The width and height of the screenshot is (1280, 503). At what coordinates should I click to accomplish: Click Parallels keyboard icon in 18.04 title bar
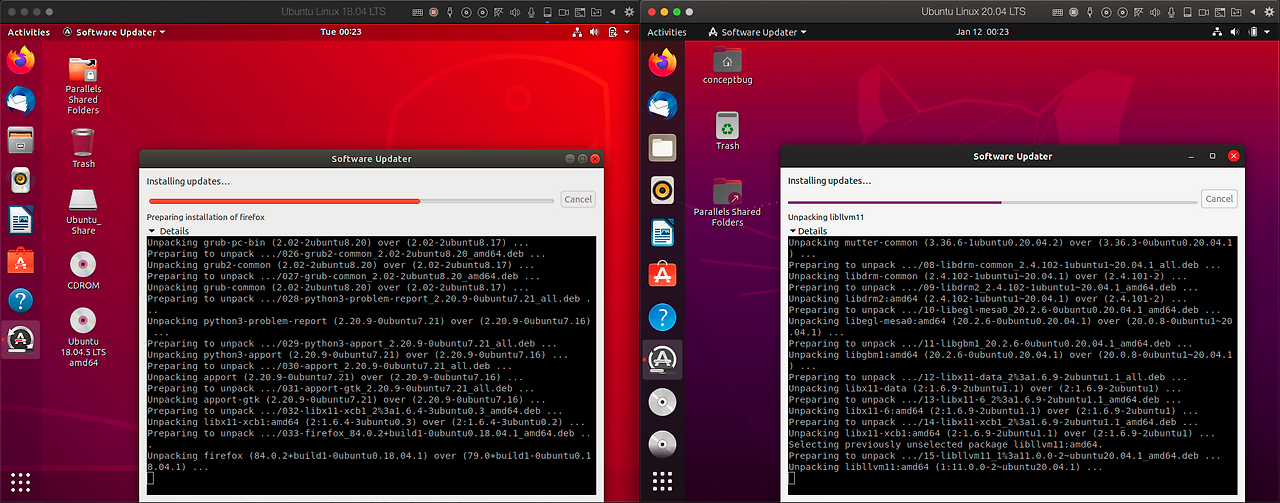417,12
